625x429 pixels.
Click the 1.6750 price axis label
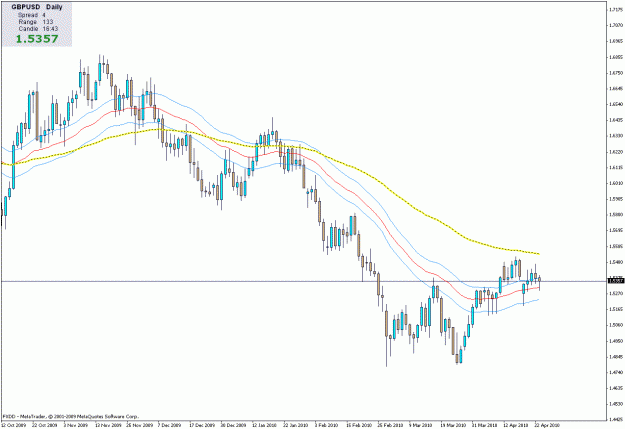coord(616,73)
